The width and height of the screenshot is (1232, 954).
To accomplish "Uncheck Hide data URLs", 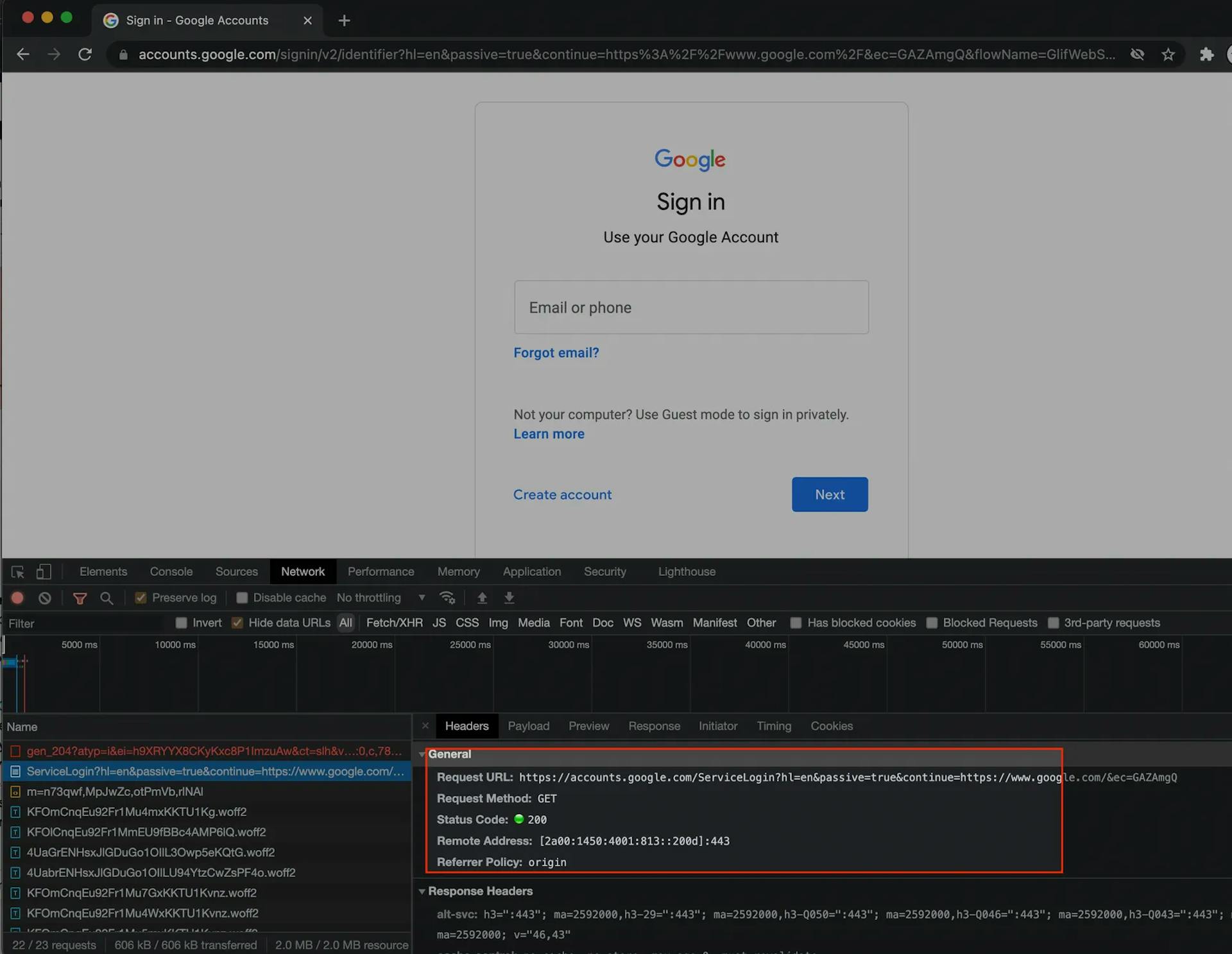I will (x=238, y=623).
